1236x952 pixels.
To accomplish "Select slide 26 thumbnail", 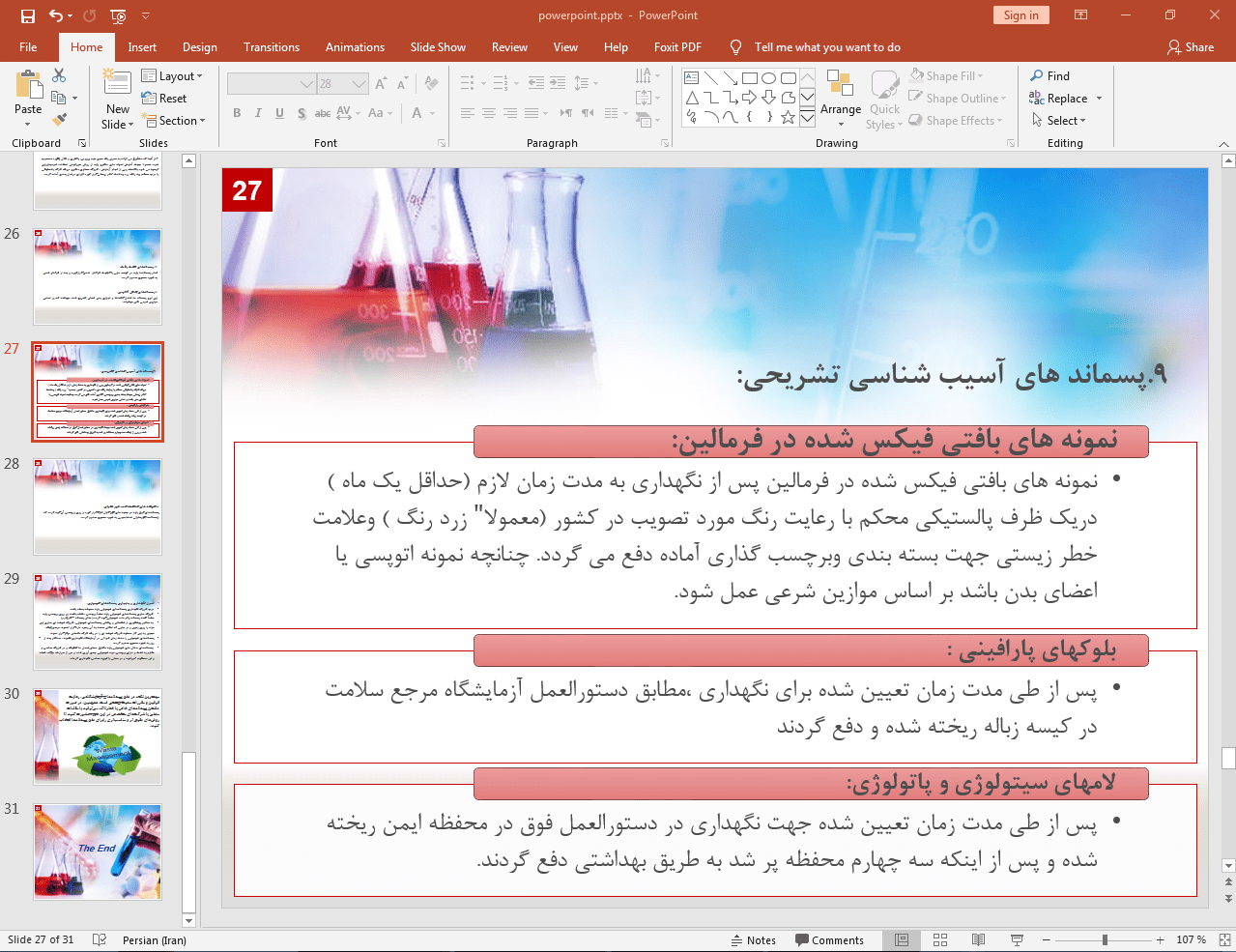I will coord(98,276).
